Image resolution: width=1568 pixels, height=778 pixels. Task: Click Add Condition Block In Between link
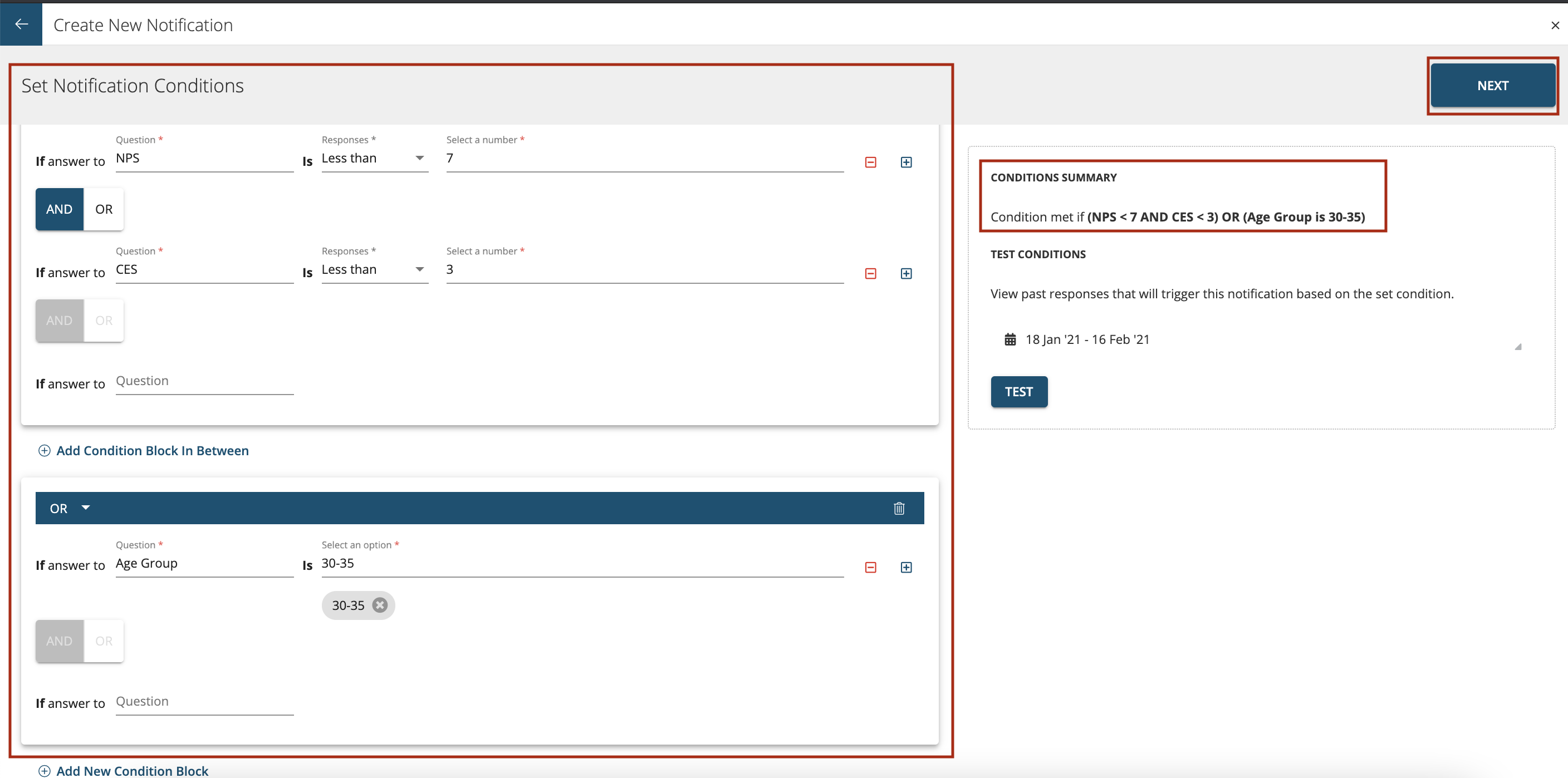coord(151,450)
